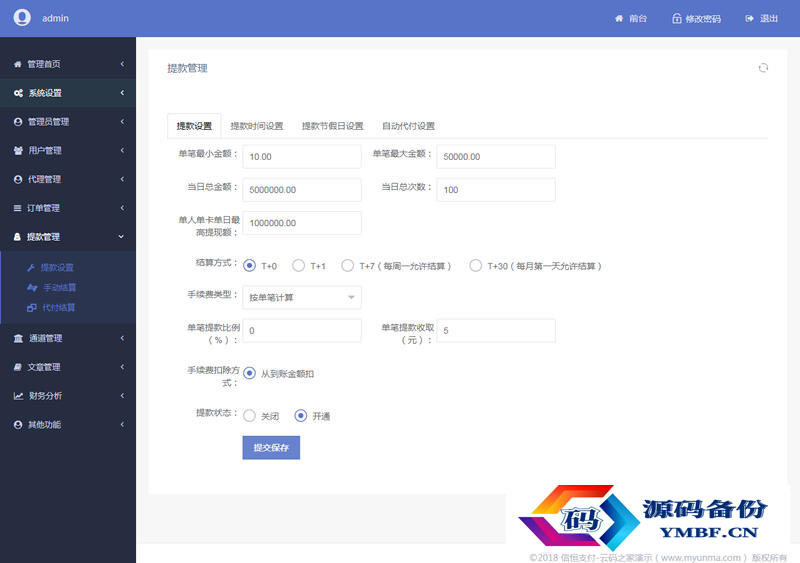Expand the 订单管理 menu chevron

[x=122, y=208]
